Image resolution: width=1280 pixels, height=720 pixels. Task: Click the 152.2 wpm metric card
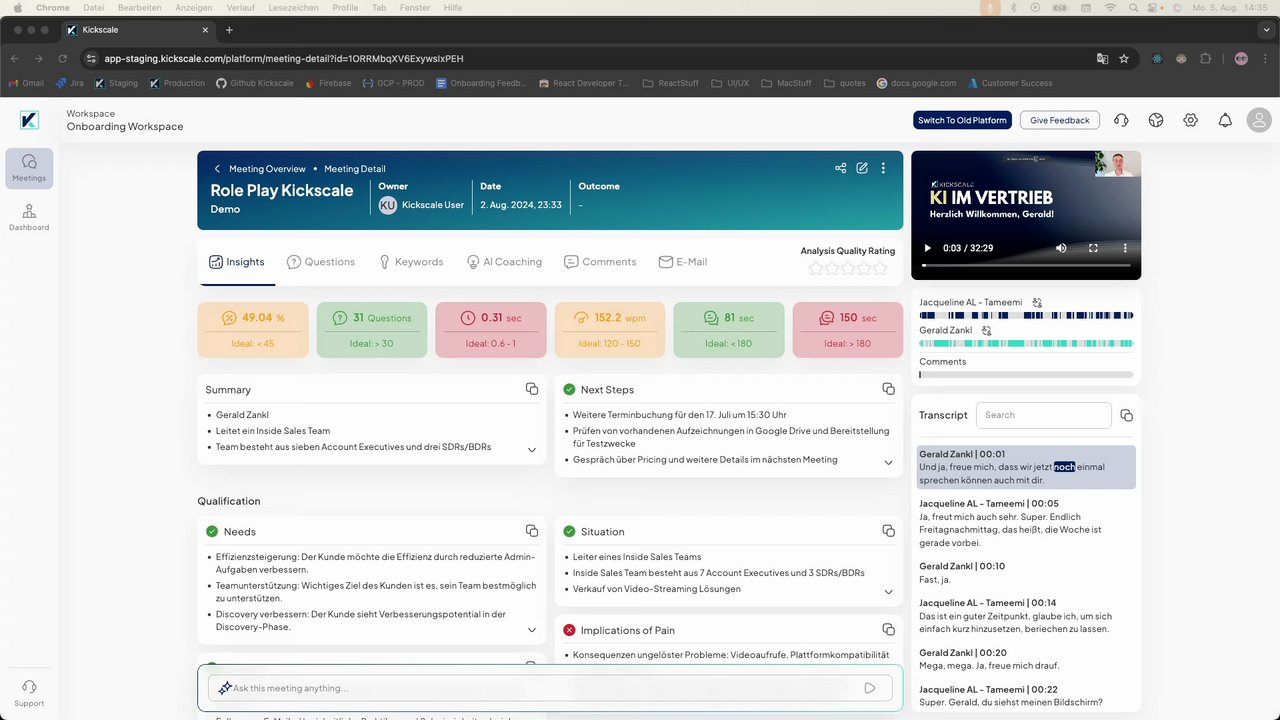click(x=609, y=330)
